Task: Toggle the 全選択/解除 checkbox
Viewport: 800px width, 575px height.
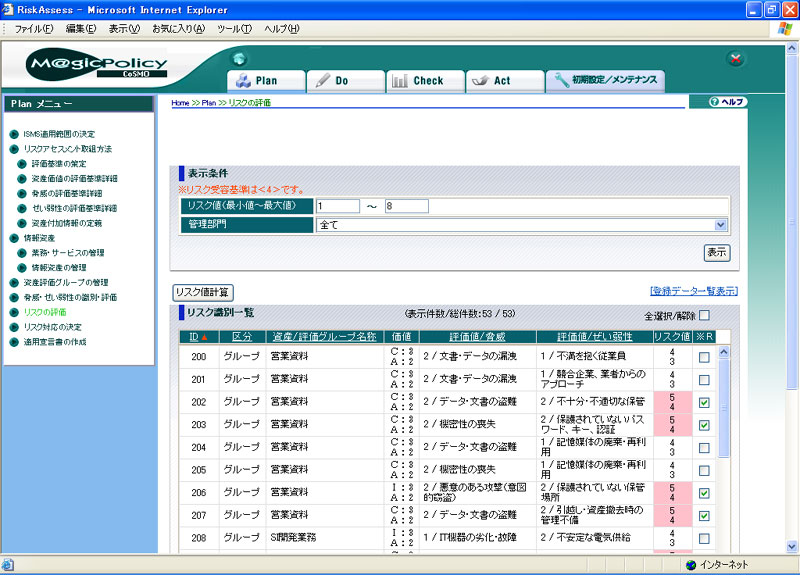Action: [704, 315]
